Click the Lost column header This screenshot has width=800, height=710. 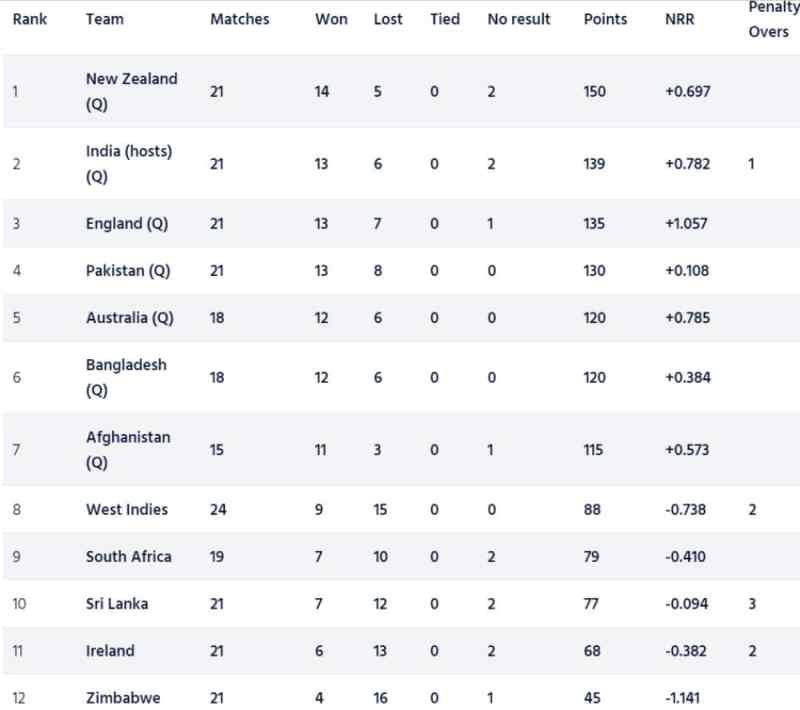(x=388, y=19)
